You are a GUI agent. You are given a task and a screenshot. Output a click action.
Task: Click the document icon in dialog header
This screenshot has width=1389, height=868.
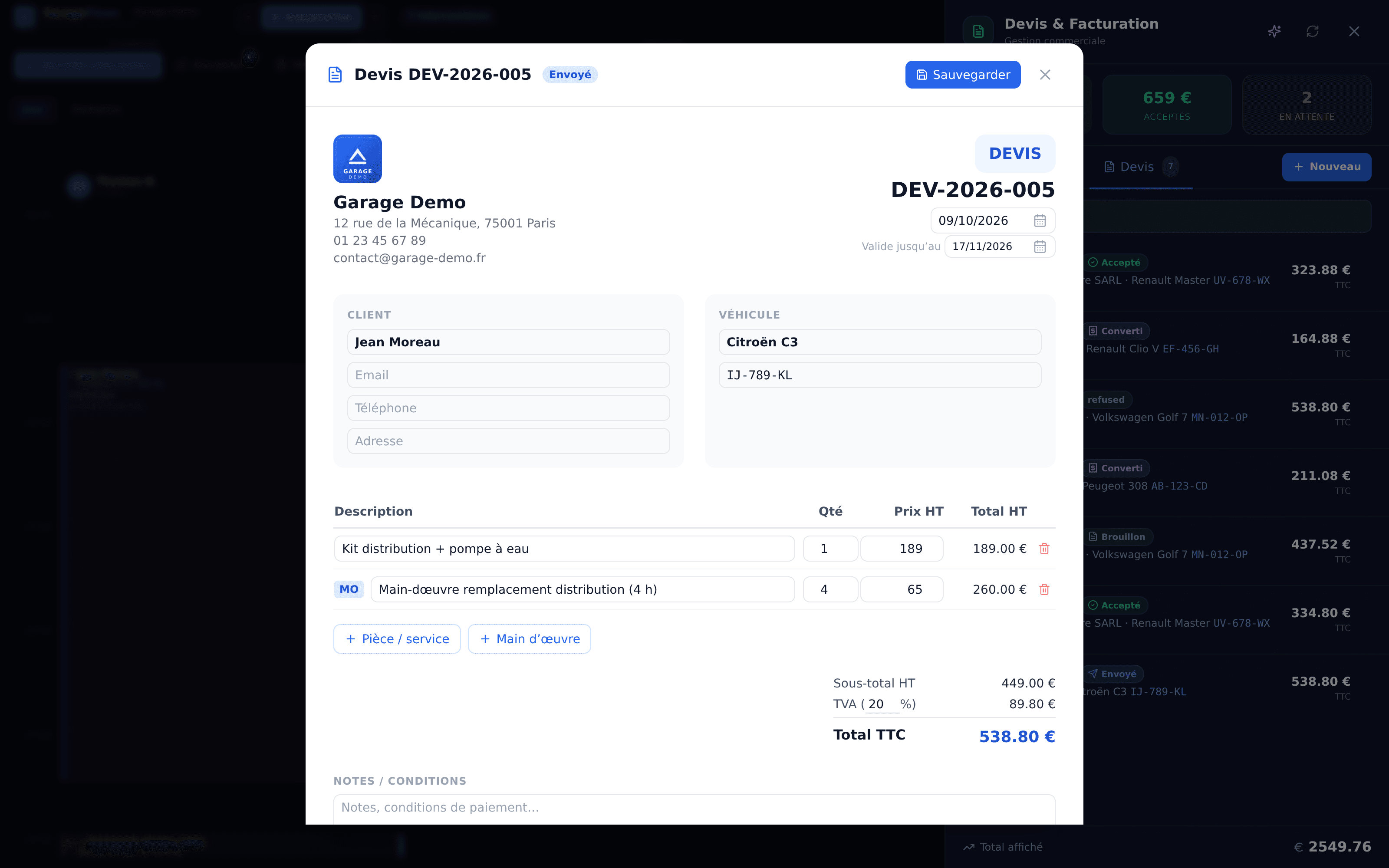click(x=335, y=75)
